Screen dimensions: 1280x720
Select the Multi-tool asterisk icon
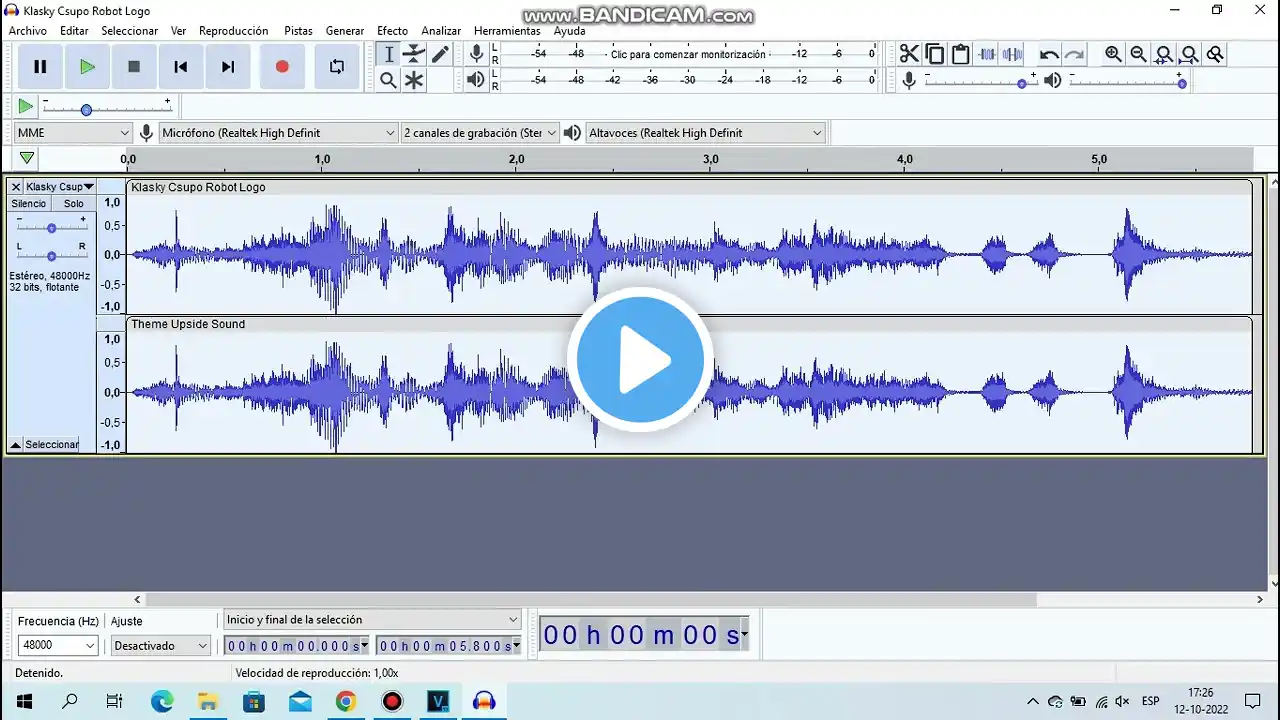414,80
